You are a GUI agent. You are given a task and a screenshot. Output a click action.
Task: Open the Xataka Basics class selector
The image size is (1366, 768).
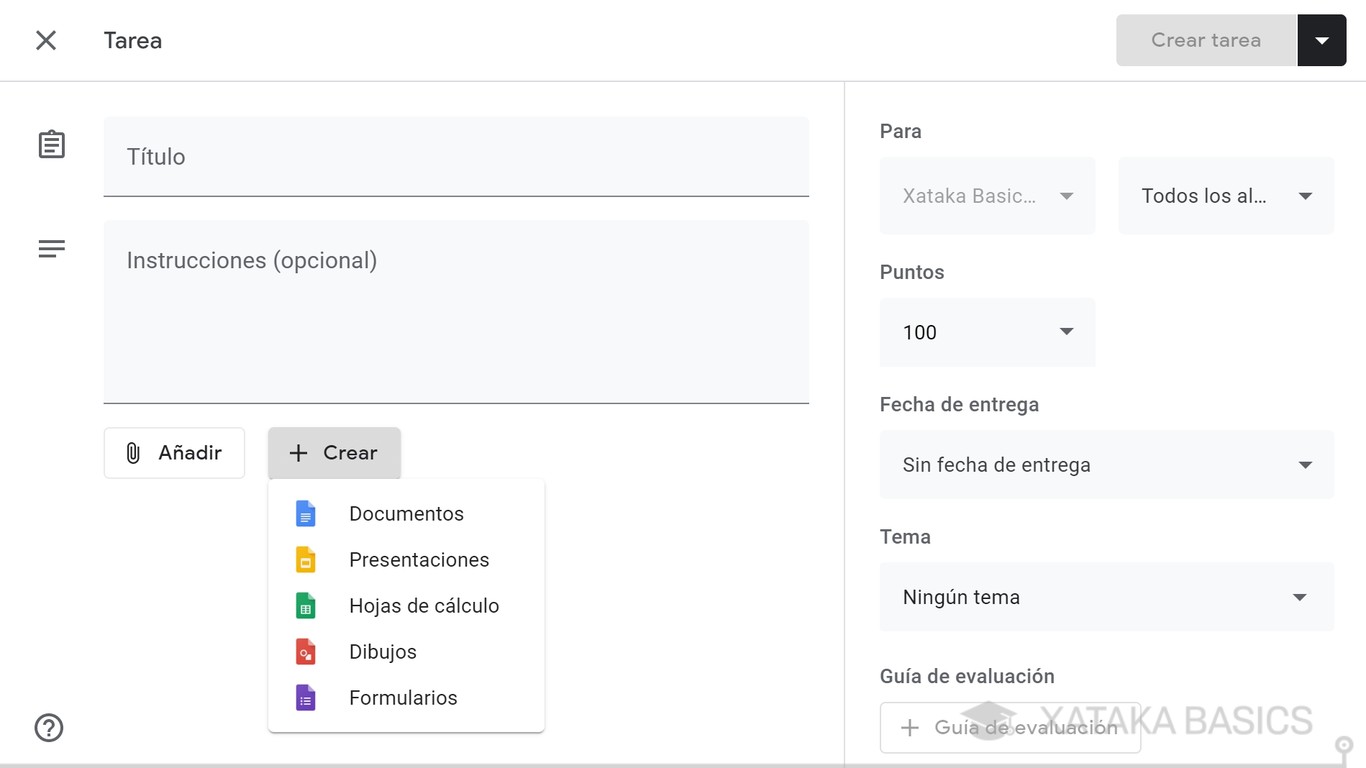click(x=987, y=196)
